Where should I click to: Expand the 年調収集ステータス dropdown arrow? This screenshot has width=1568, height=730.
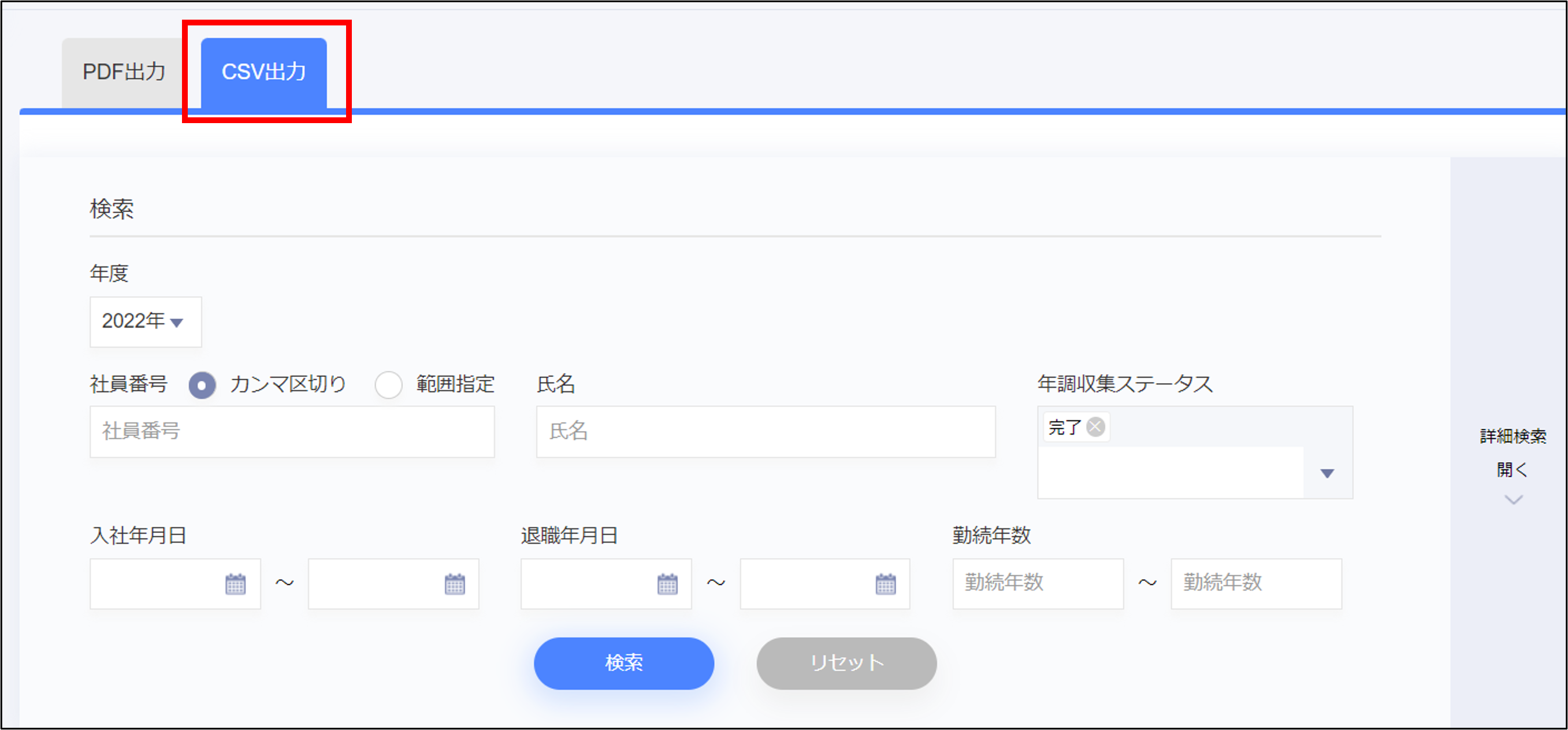(1327, 473)
